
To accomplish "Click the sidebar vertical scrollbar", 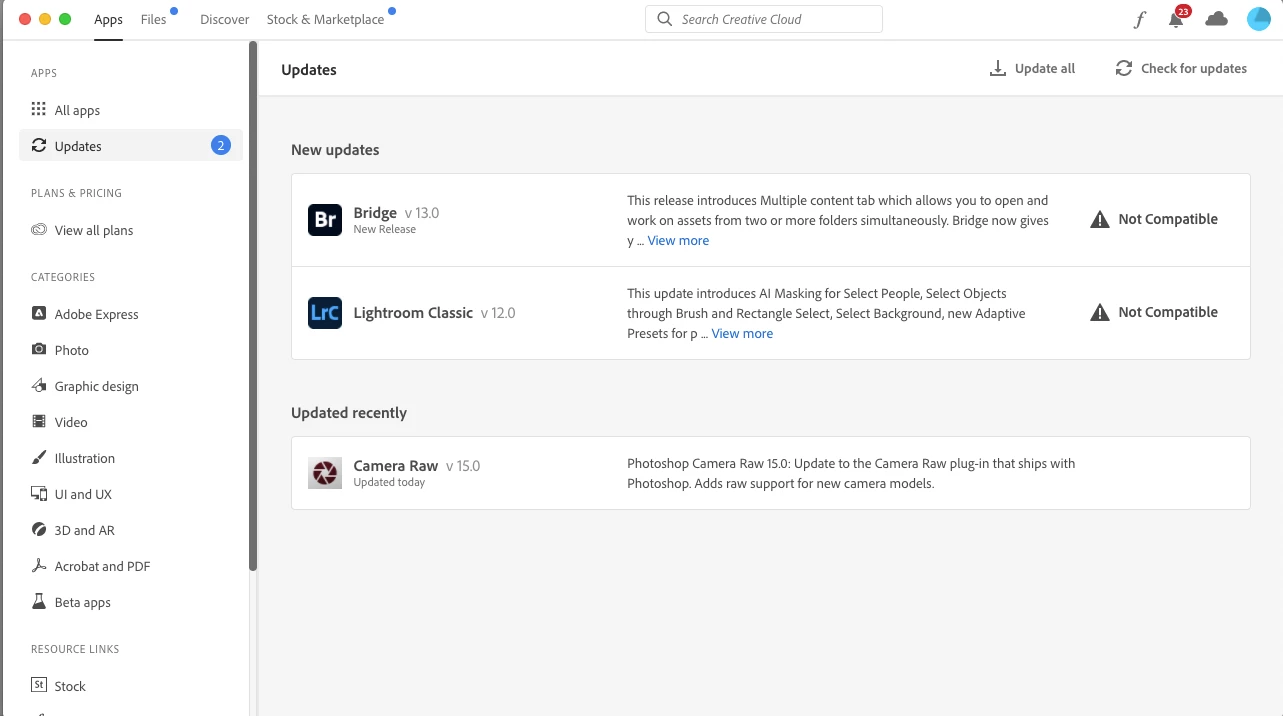I will tap(253, 305).
